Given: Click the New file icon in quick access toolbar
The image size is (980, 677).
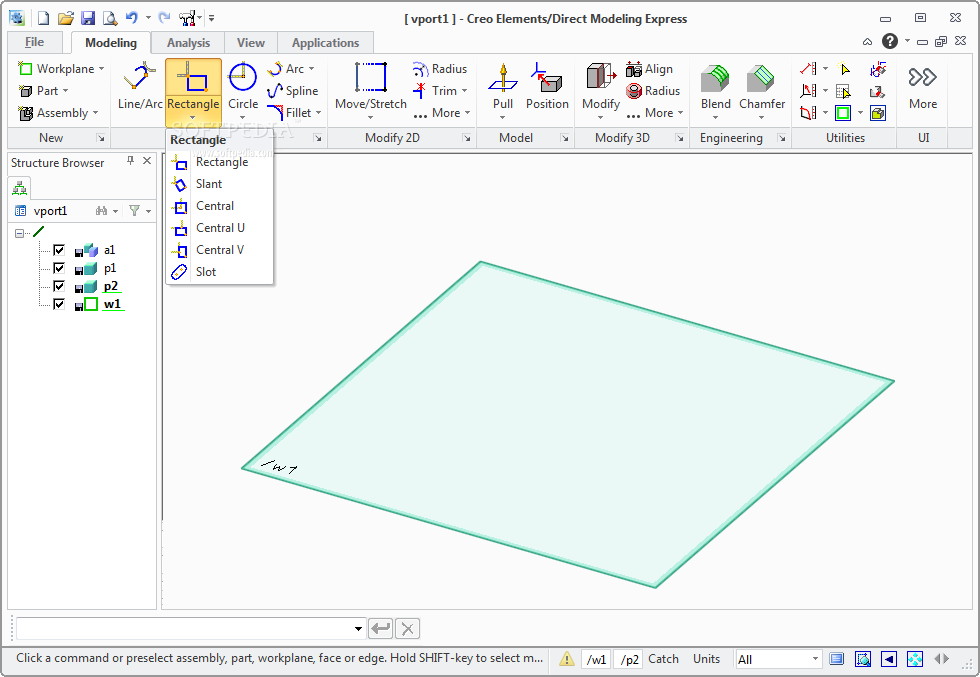Looking at the screenshot, I should pos(44,18).
